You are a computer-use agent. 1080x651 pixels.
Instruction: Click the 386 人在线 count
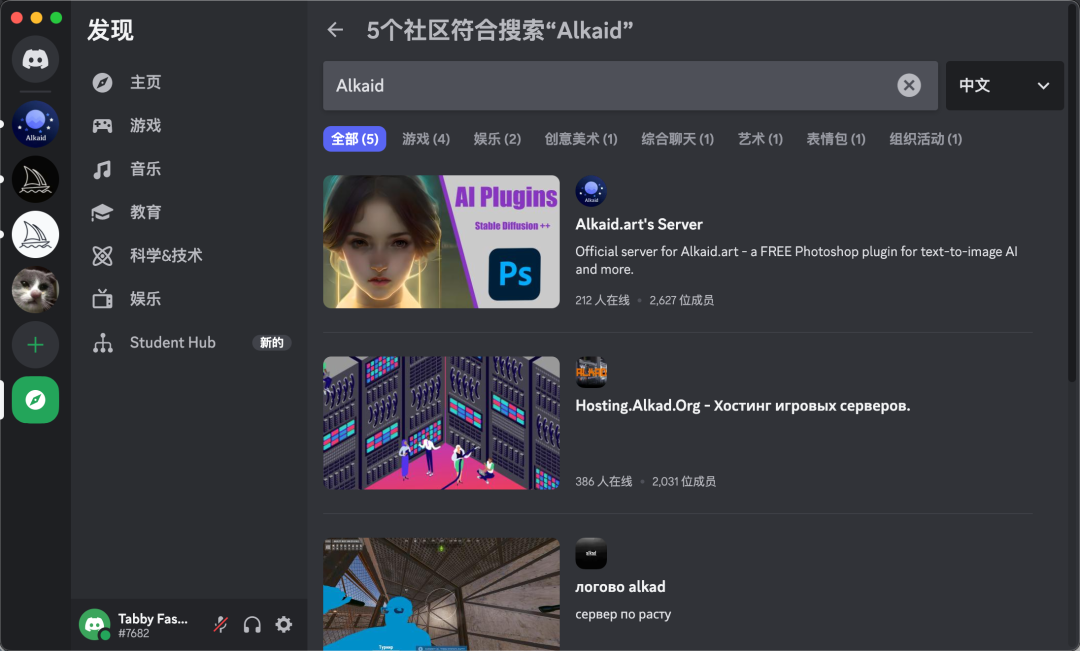click(603, 482)
